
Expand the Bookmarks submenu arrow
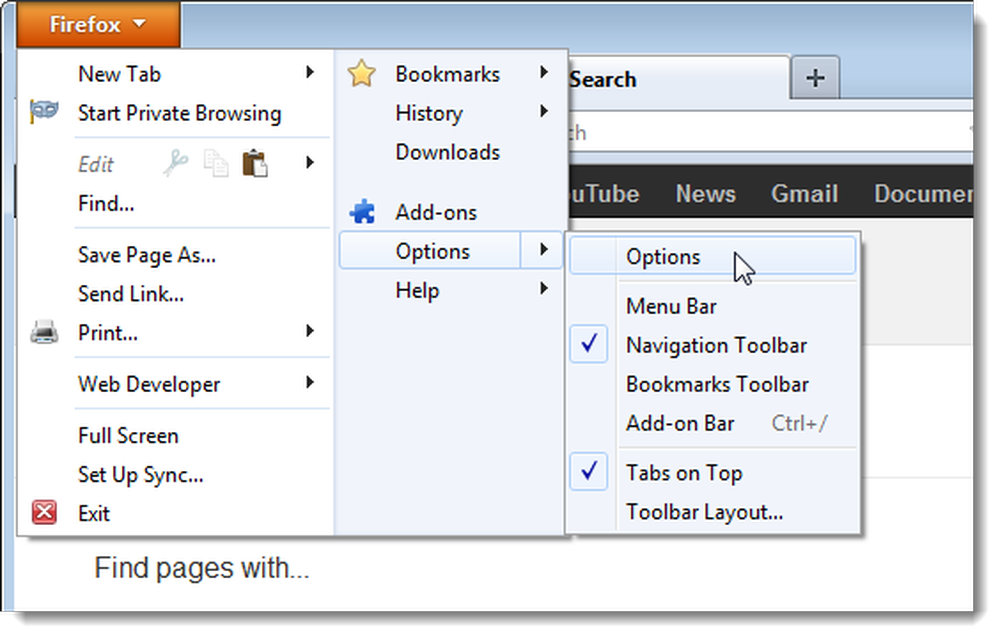543,72
